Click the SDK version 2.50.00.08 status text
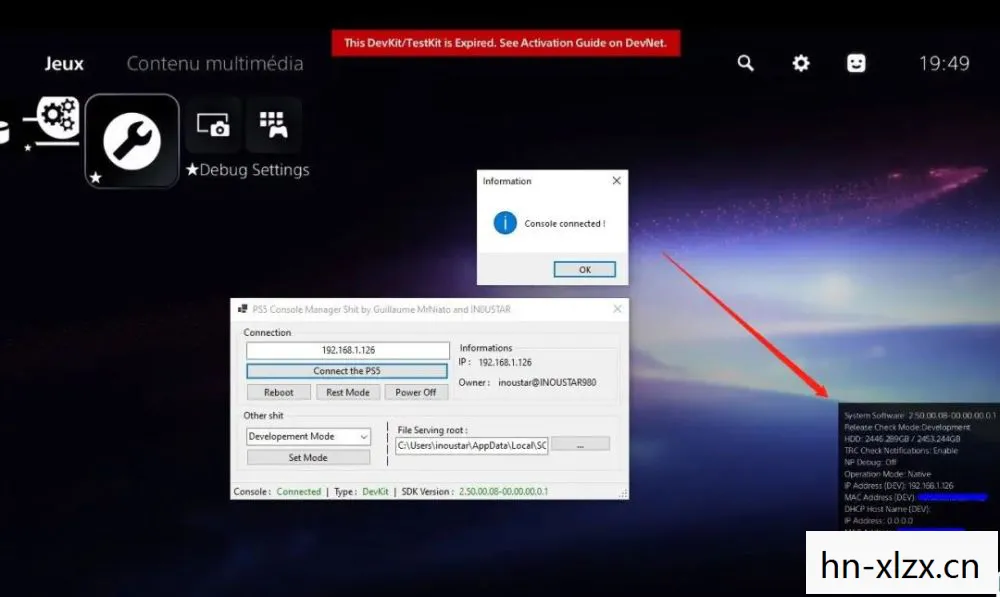The image size is (1000, 597). click(x=503, y=492)
